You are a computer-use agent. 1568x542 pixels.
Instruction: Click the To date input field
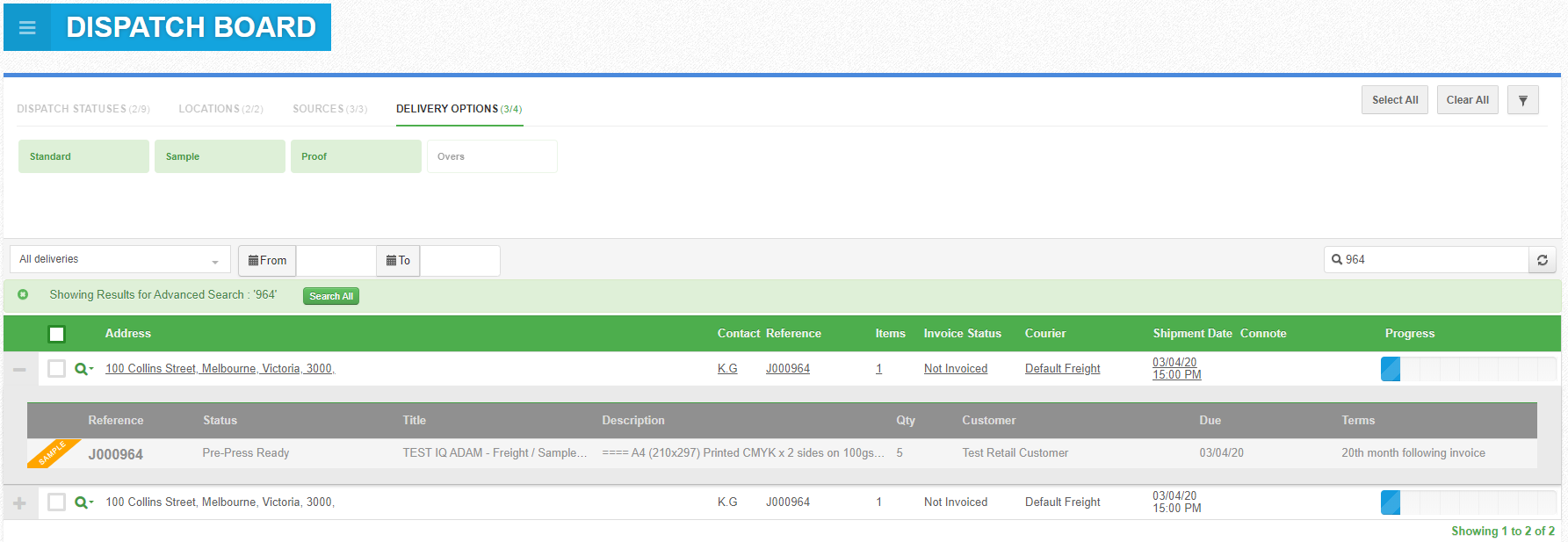click(459, 261)
